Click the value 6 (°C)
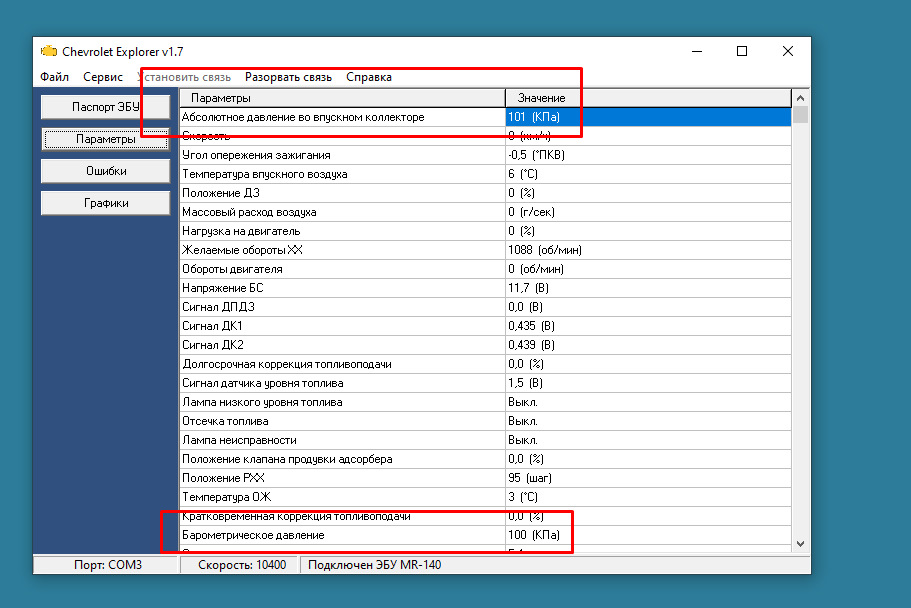The width and height of the screenshot is (911, 608). coord(522,174)
